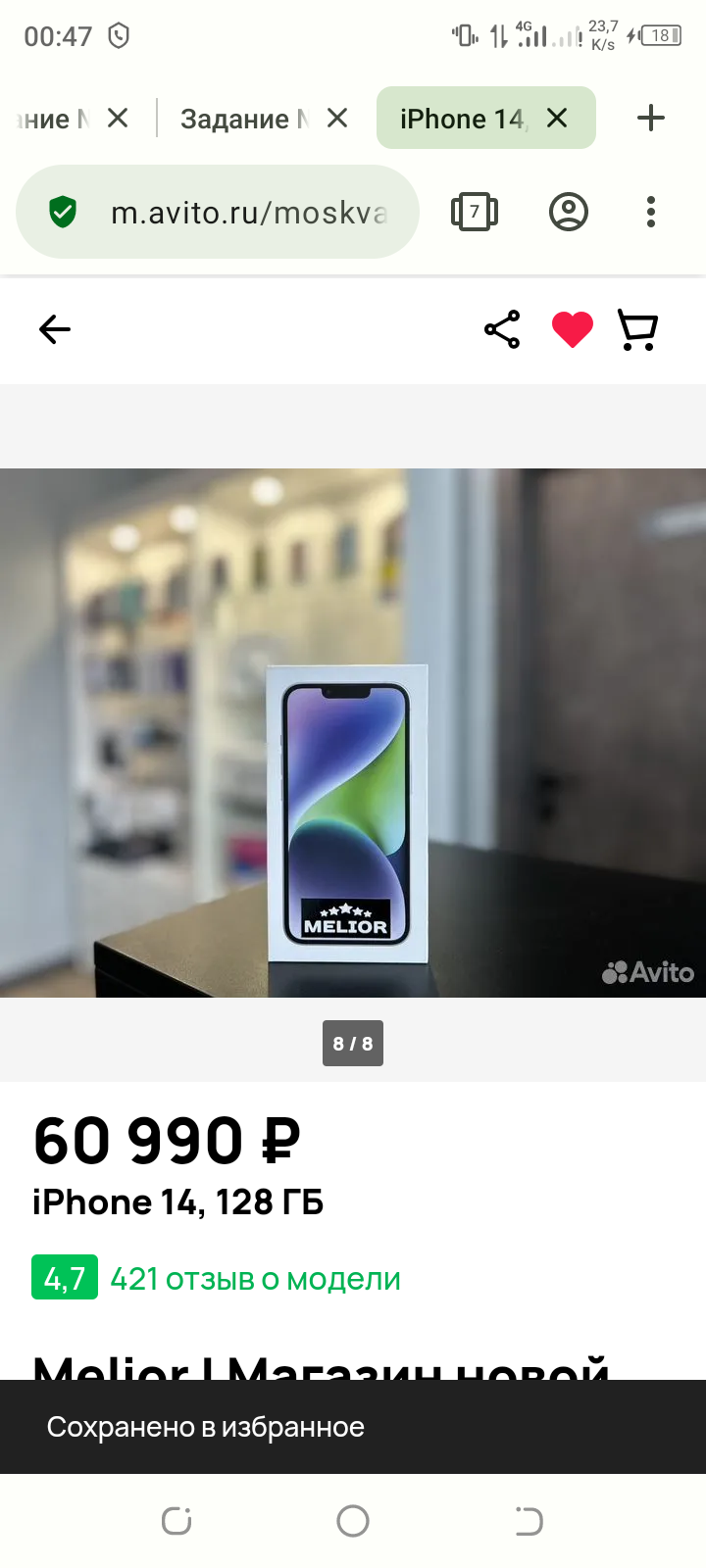The height and width of the screenshot is (1568, 706).
Task: Close the middle Задание tab
Action: [x=337, y=119]
